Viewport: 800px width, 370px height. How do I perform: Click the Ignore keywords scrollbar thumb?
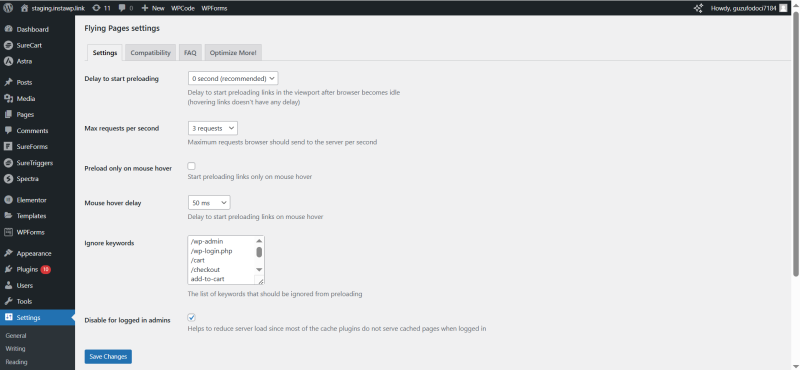click(x=259, y=252)
